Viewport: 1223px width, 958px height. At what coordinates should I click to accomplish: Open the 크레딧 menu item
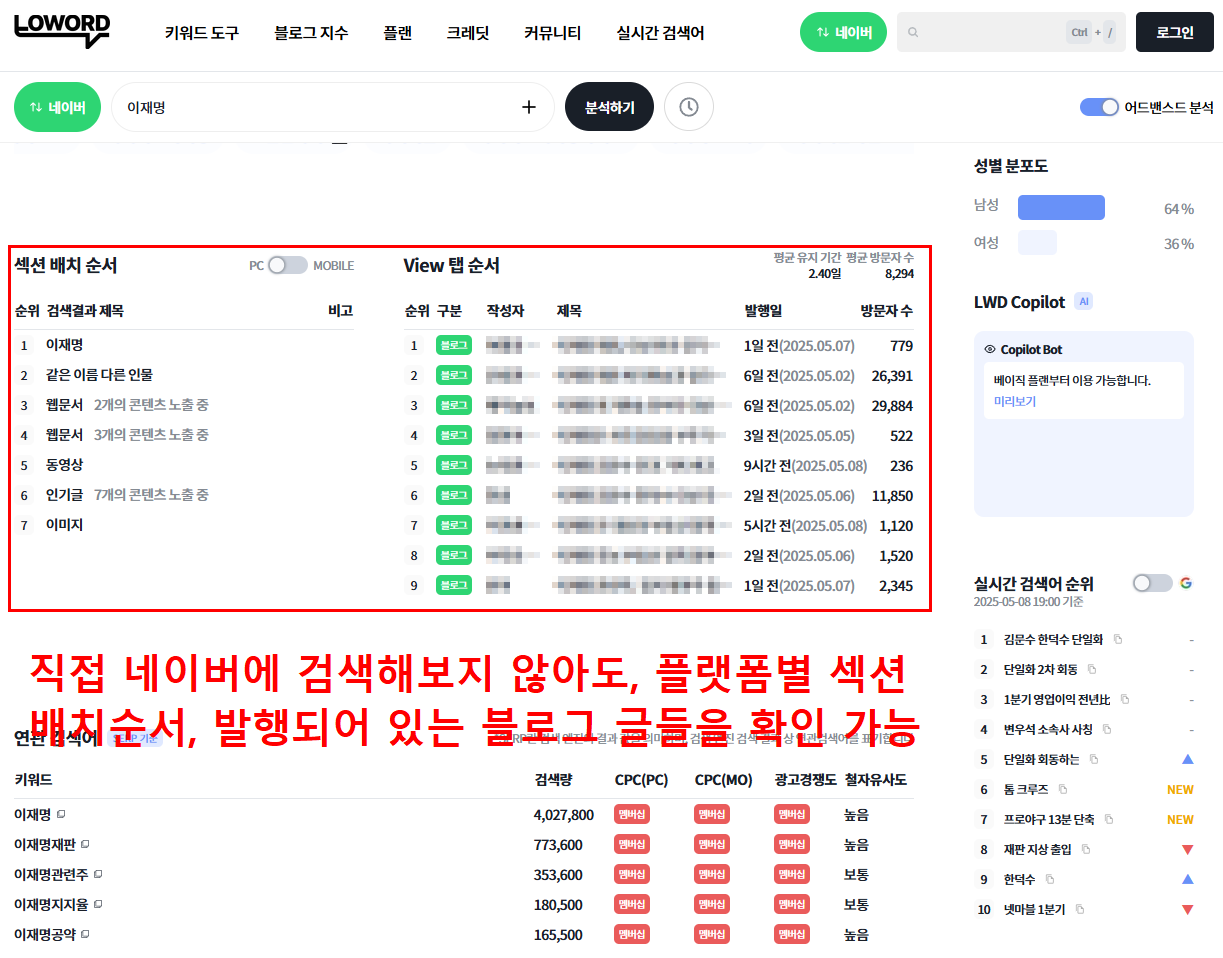(468, 33)
